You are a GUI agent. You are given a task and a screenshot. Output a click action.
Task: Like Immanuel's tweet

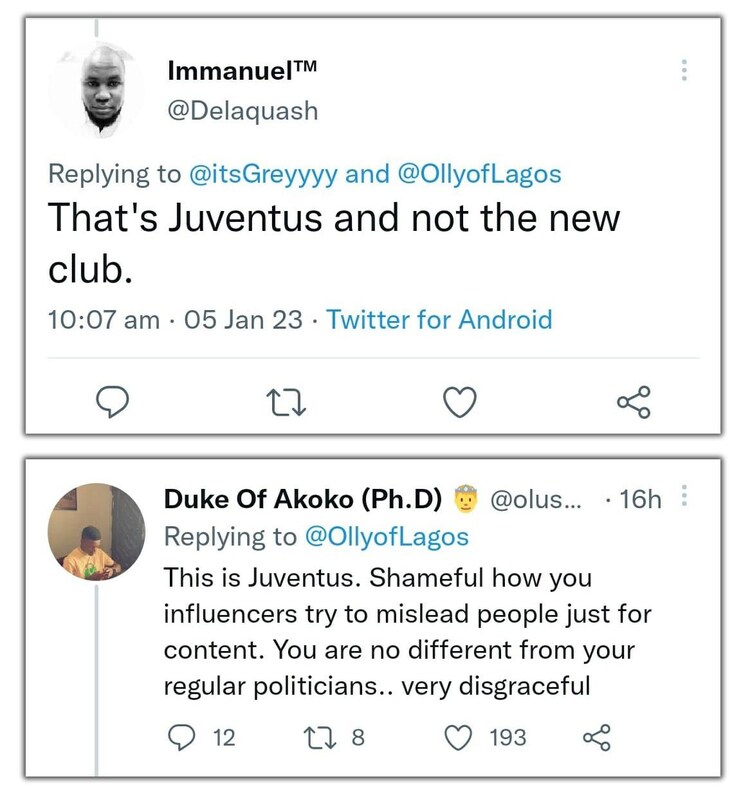459,401
